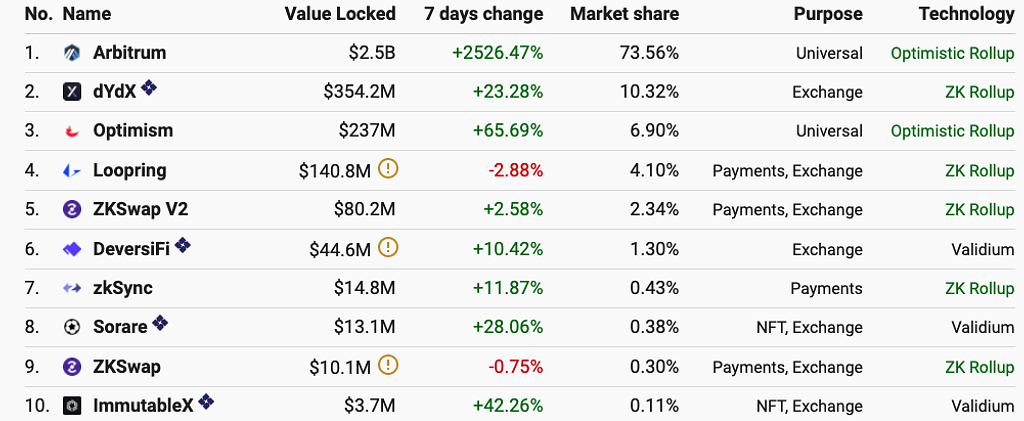1024x421 pixels.
Task: Click the StarkEx badge next to dYdX
Action: [x=149, y=89]
